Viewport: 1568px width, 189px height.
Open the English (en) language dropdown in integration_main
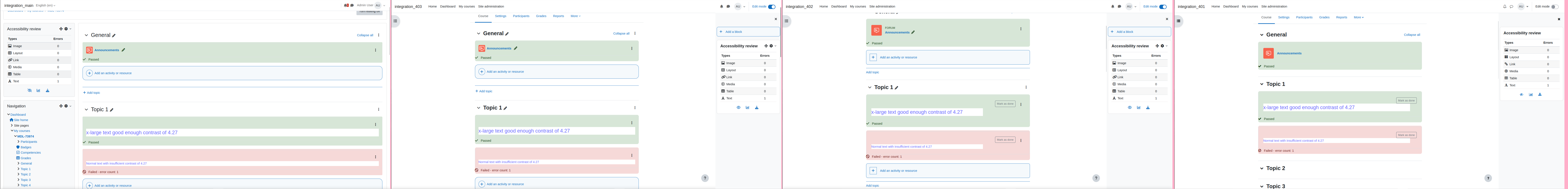46,5
